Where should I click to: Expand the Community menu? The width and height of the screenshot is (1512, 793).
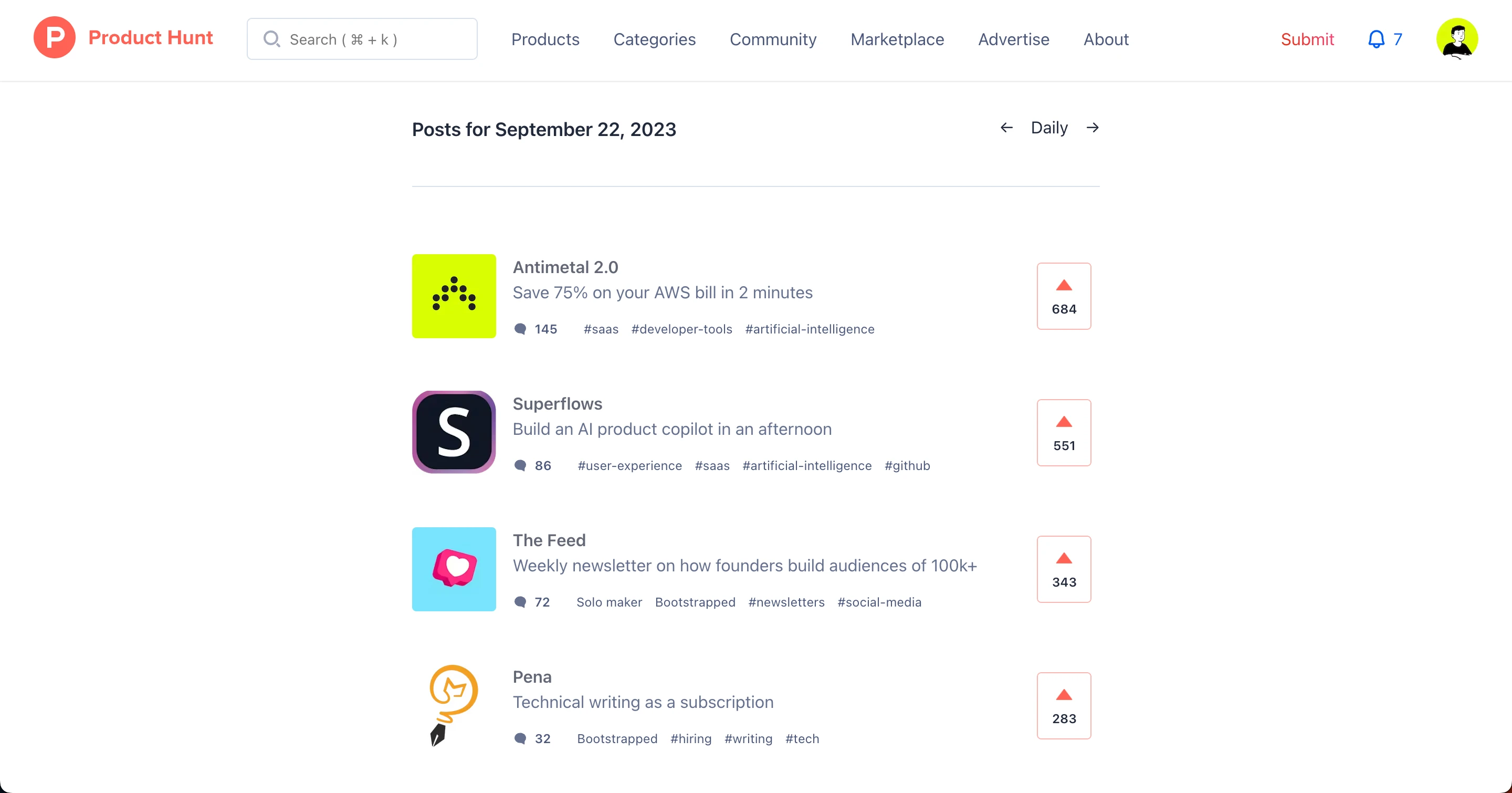coord(773,39)
